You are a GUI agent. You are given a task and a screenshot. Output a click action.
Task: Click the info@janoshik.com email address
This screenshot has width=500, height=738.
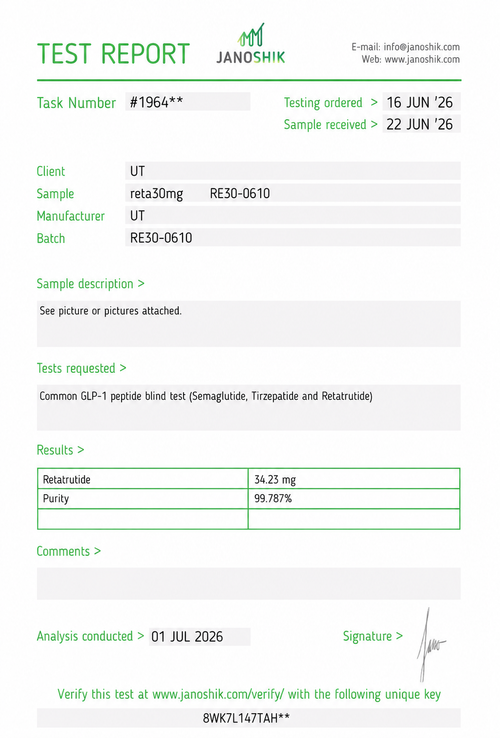tap(421, 47)
